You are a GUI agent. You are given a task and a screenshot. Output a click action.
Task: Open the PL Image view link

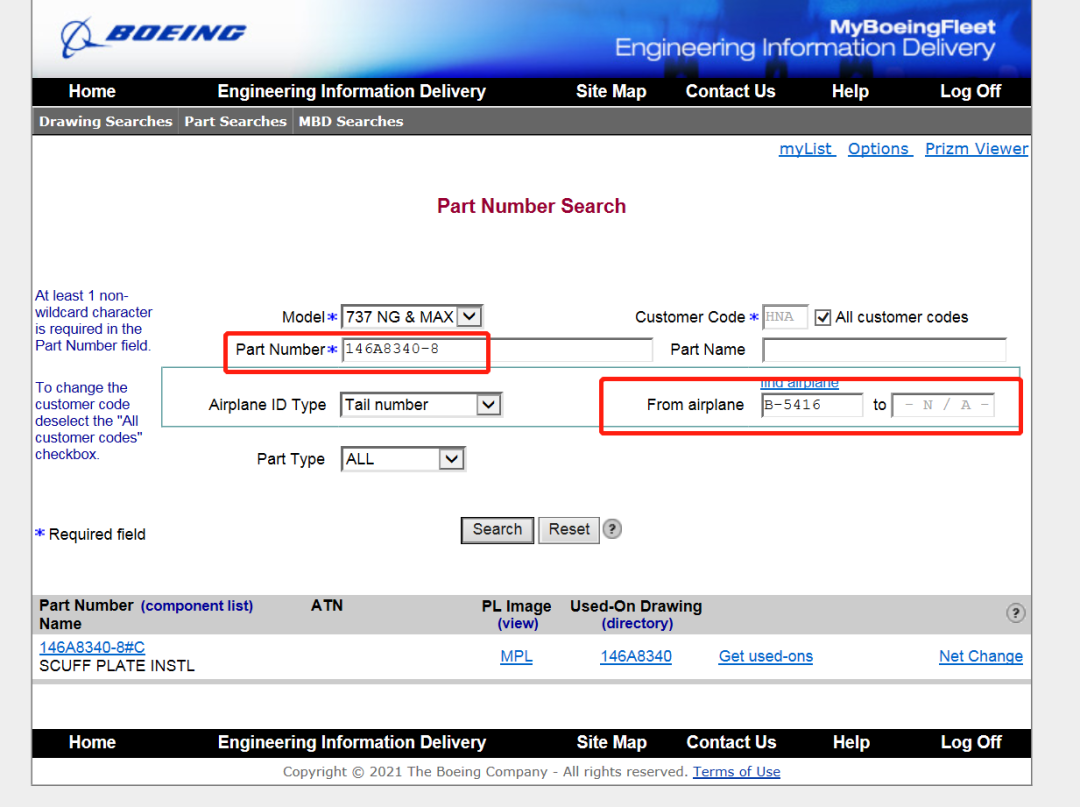click(x=518, y=624)
